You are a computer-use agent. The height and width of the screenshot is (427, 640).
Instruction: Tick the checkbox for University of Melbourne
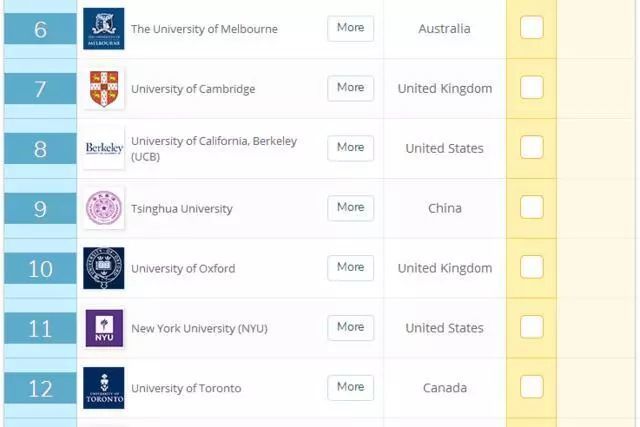532,27
